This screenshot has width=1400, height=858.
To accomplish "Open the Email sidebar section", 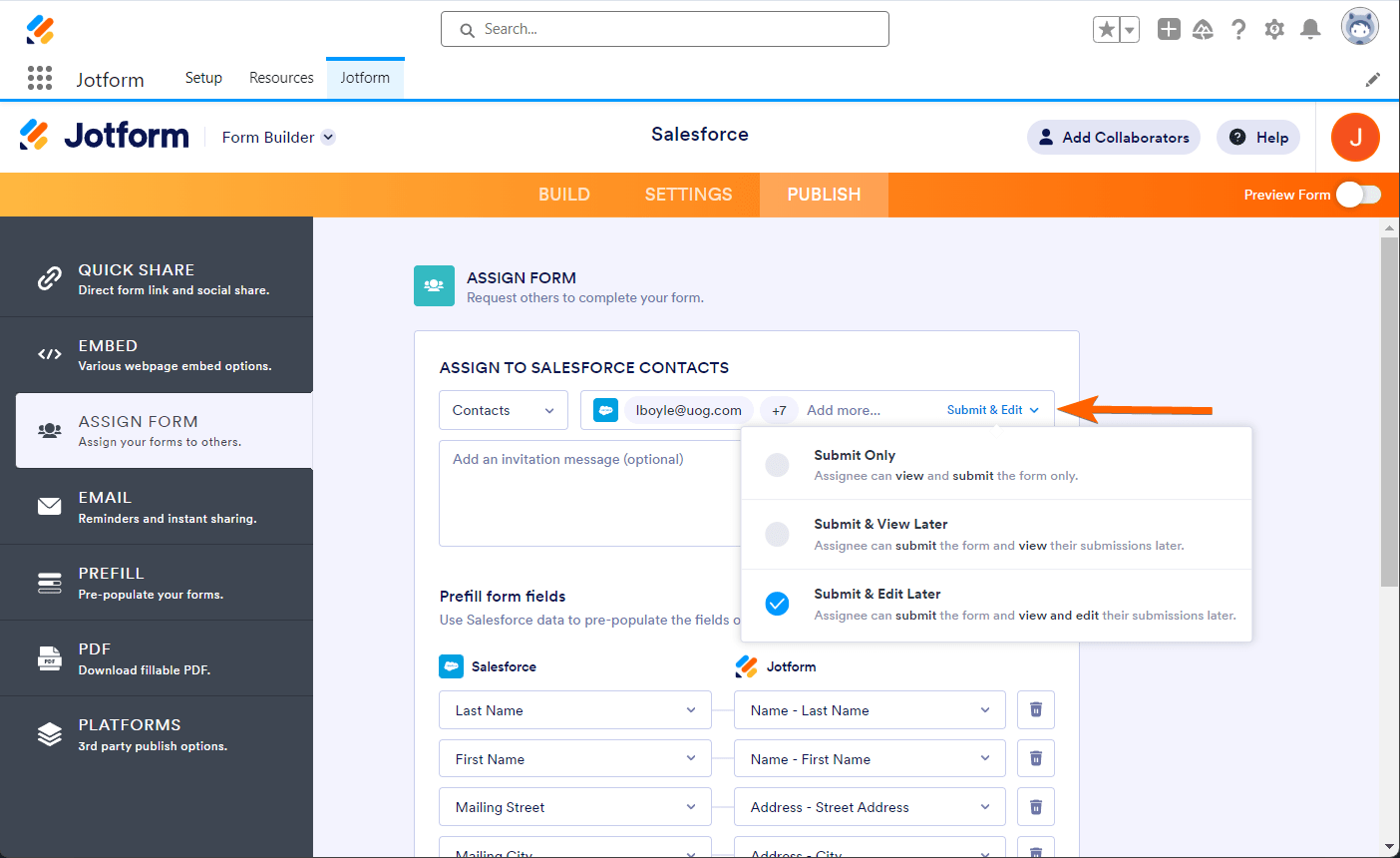I will pyautogui.click(x=157, y=507).
